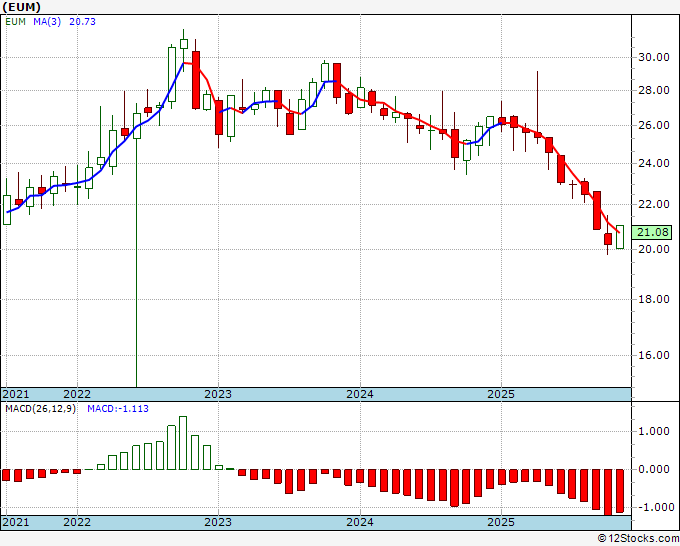Image resolution: width=680 pixels, height=546 pixels.
Task: Click the 26.00 price axis label
Action: click(654, 125)
